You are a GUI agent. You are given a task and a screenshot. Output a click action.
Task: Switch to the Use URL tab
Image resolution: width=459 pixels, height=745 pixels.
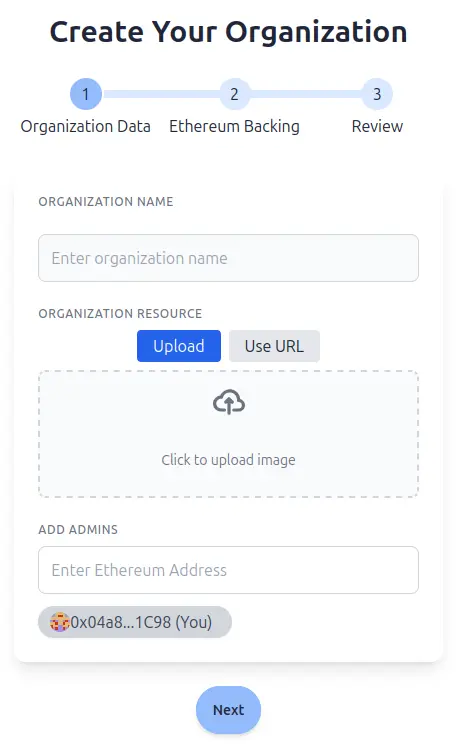(x=274, y=346)
